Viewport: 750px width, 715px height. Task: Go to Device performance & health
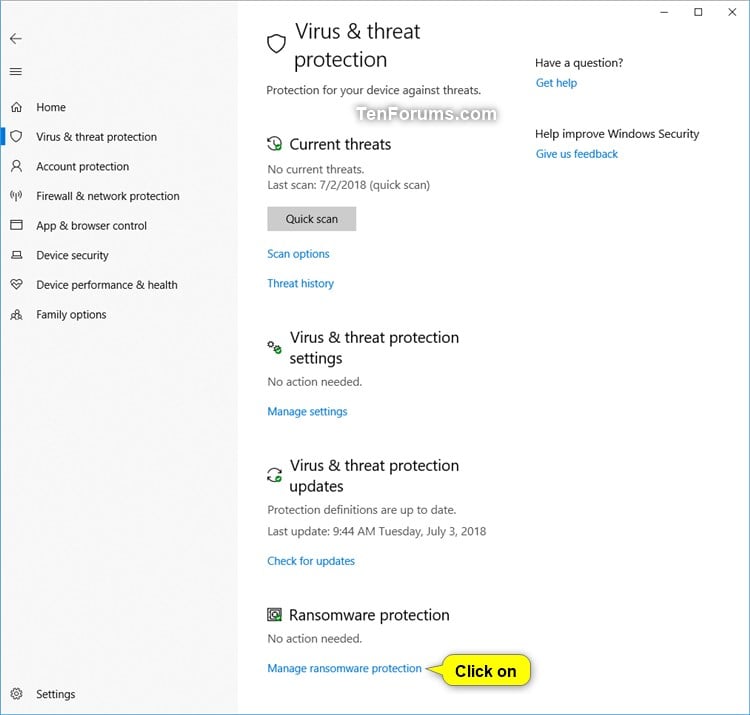(x=107, y=285)
